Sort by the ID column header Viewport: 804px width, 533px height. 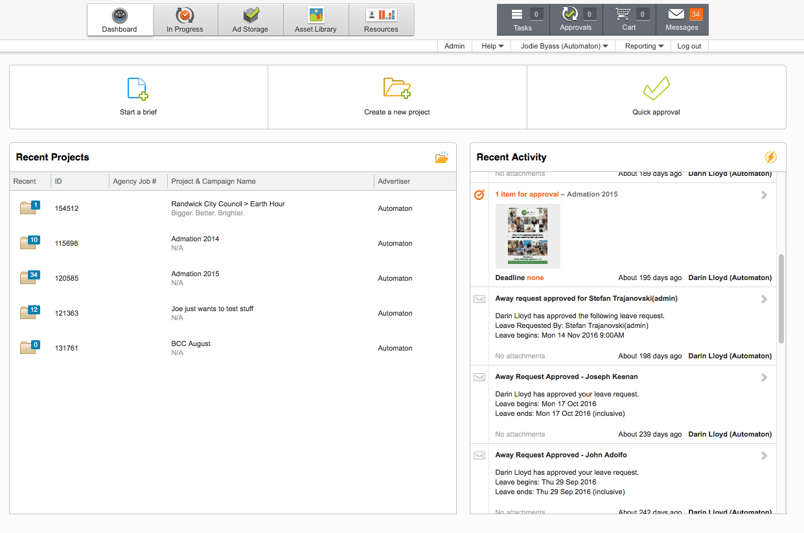(58, 182)
